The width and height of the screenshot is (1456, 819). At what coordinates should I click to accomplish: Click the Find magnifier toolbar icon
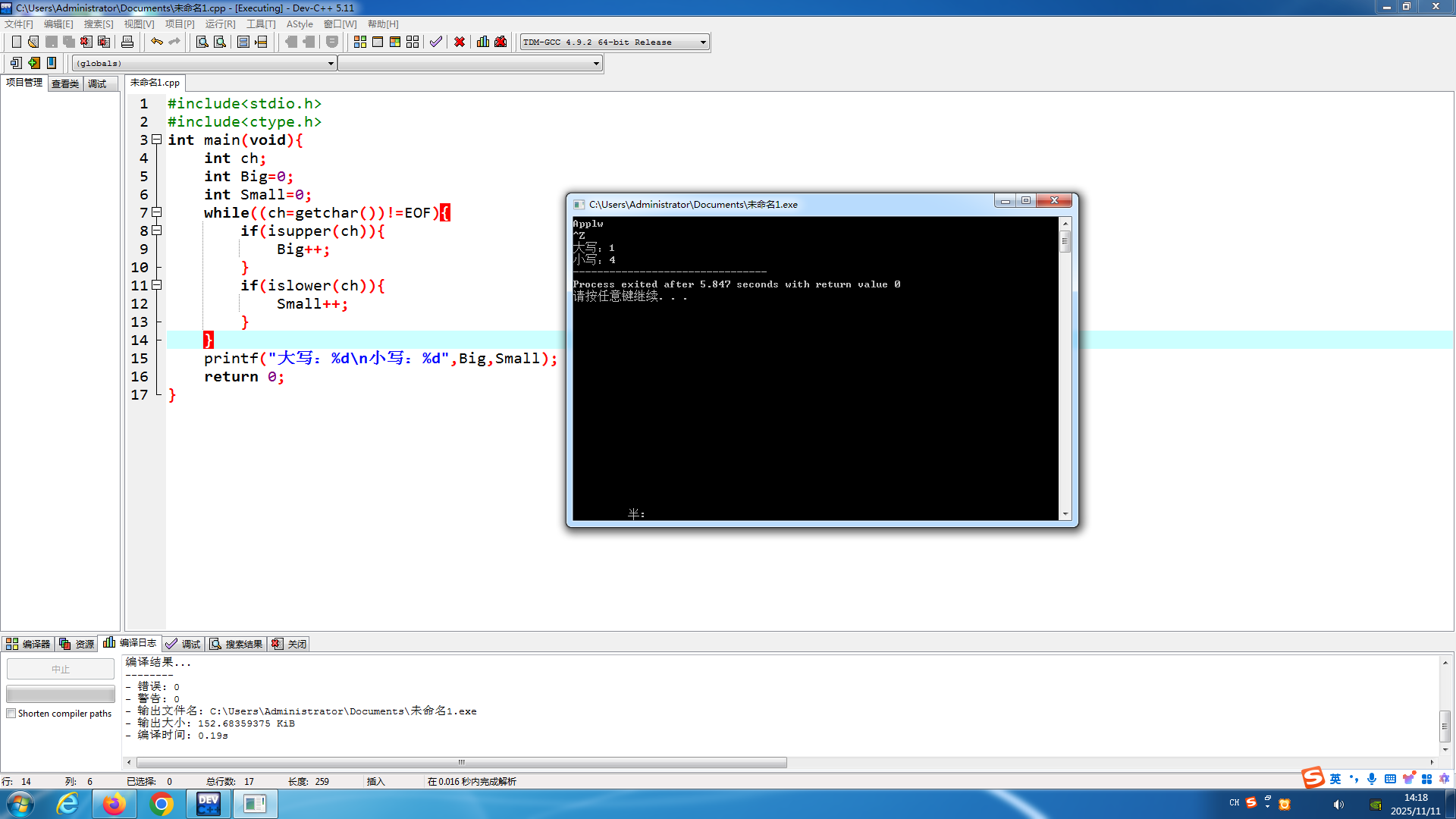click(x=202, y=42)
